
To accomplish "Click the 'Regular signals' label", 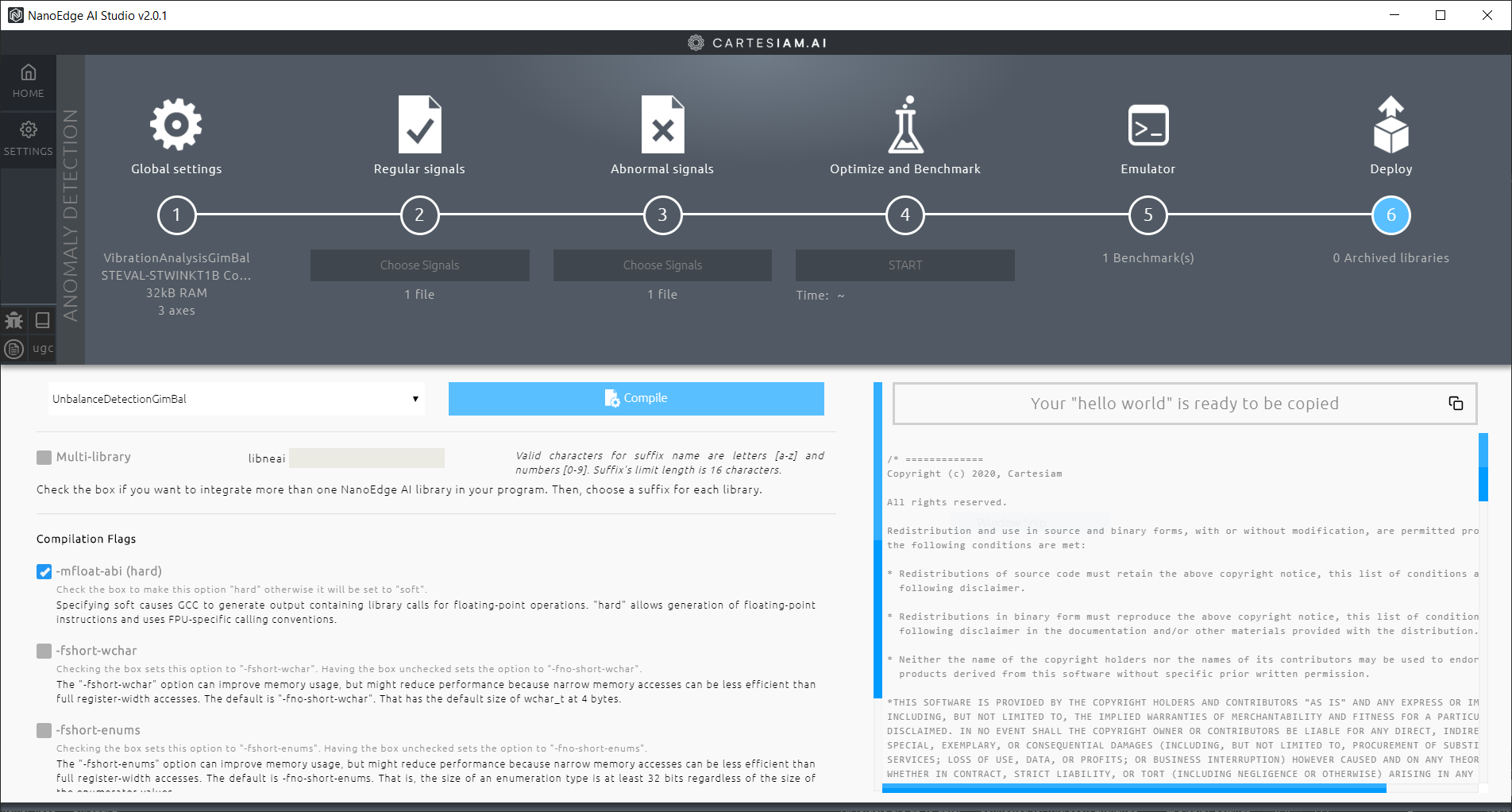I will (419, 169).
